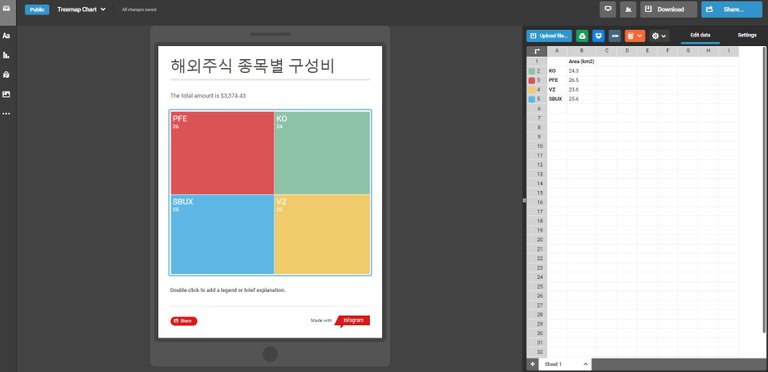This screenshot has height=372, width=768.
Task: Click the panel resize handle beside spreadsheet
Action: [x=524, y=200]
